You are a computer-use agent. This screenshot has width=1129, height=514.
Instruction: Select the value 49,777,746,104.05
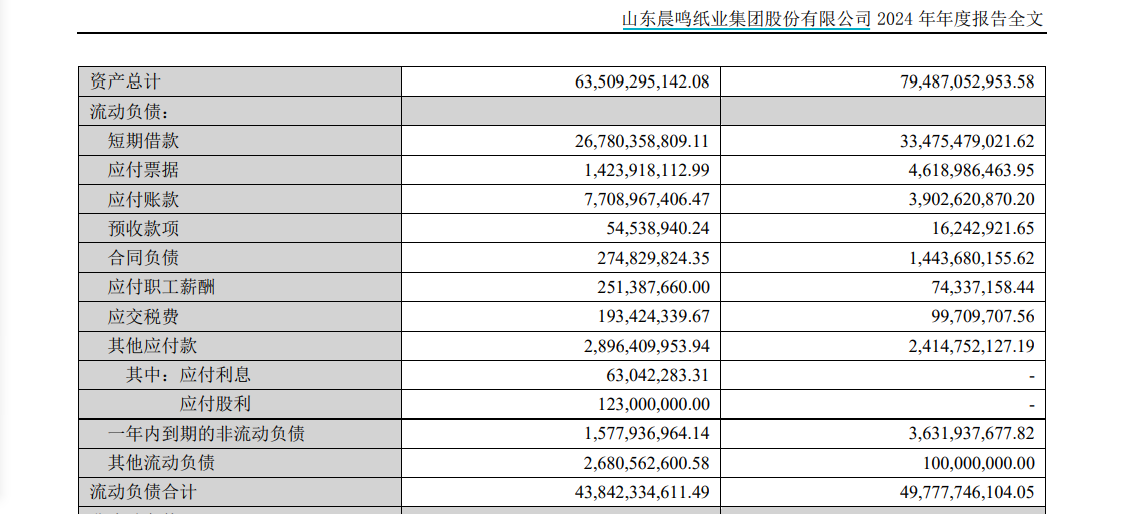(967, 492)
